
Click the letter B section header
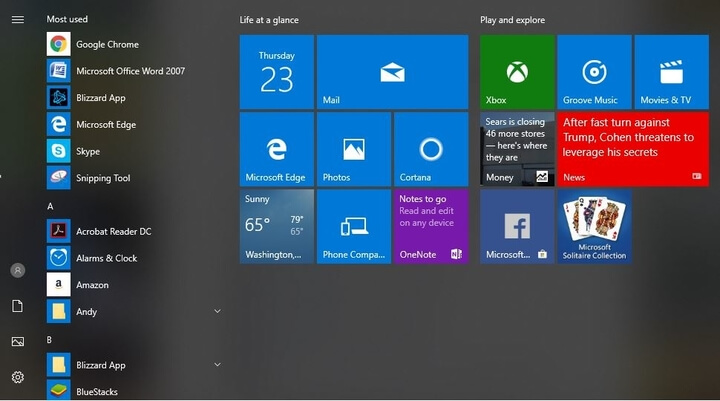pyautogui.click(x=49, y=339)
